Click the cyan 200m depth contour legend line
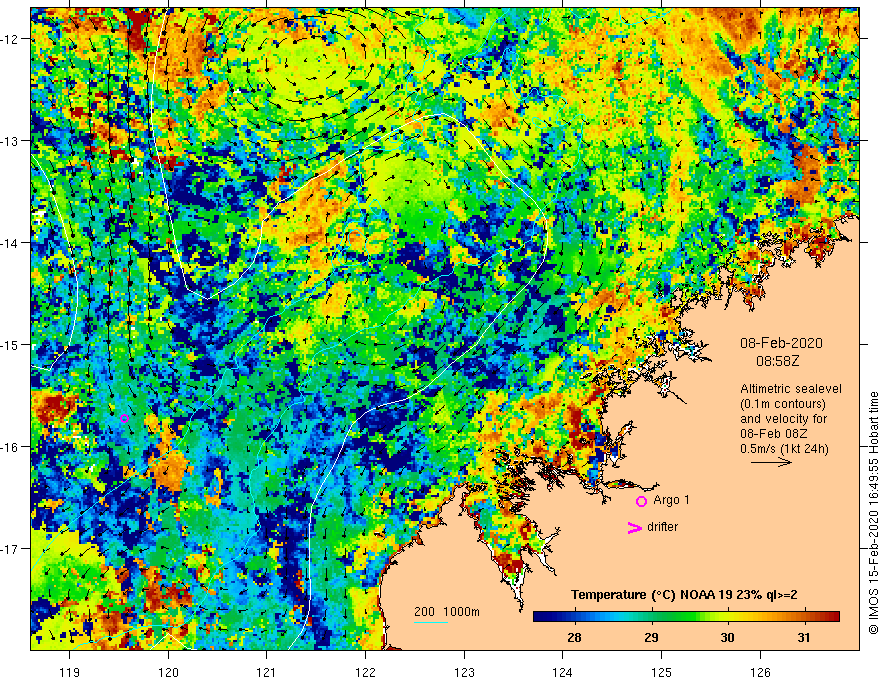 431,622
